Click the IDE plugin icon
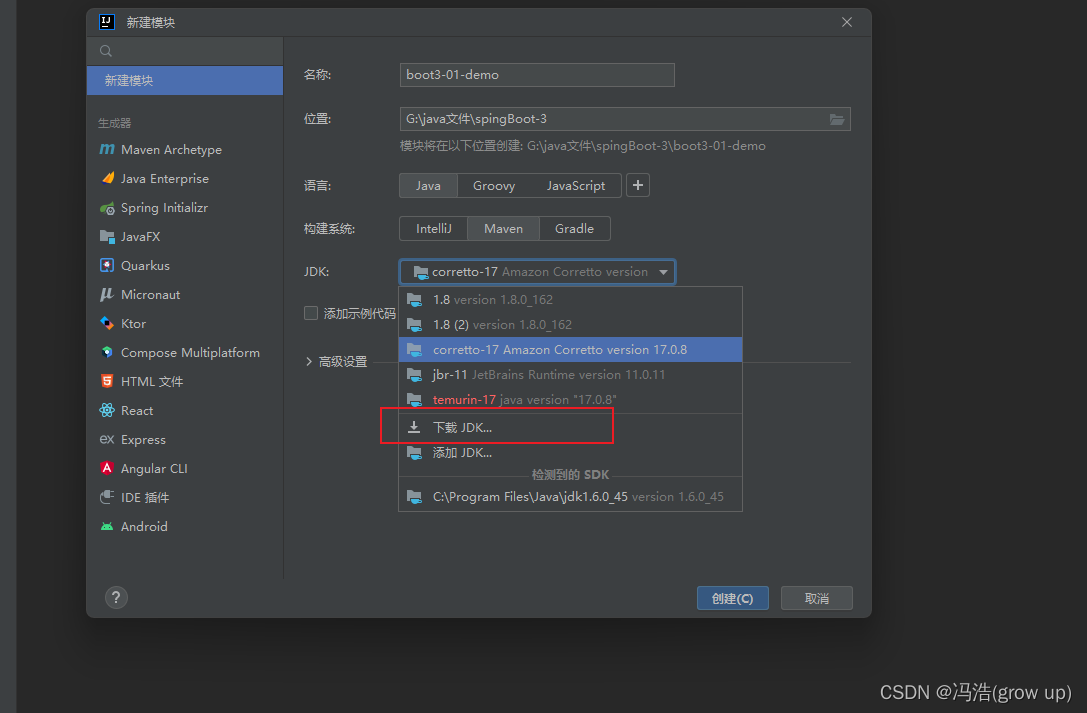This screenshot has width=1087, height=713. (x=107, y=498)
